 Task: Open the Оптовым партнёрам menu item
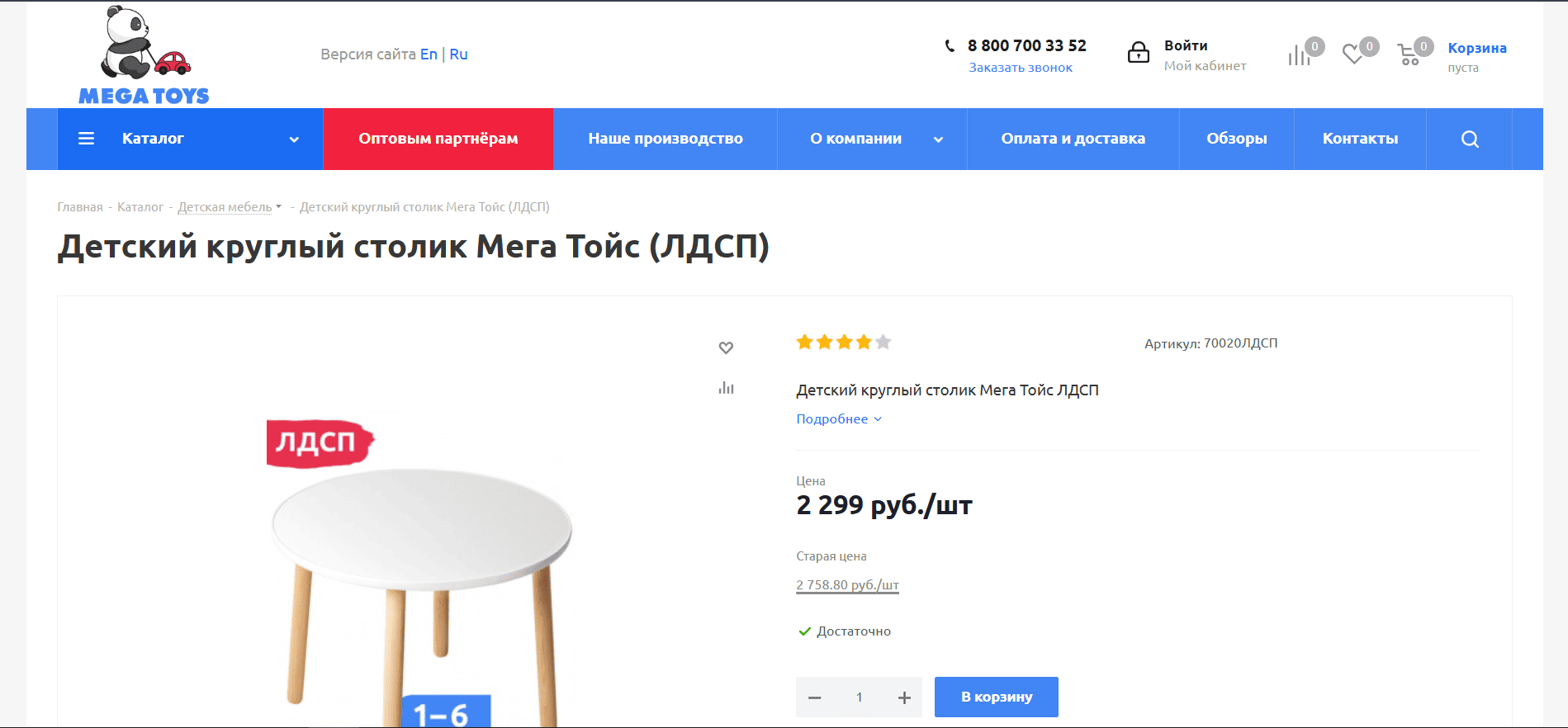pos(438,139)
